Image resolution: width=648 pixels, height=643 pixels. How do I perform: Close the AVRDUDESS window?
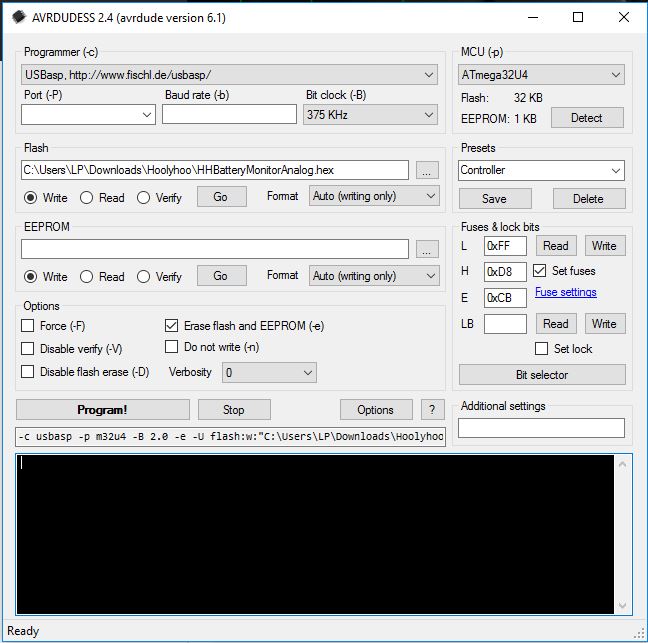click(624, 17)
